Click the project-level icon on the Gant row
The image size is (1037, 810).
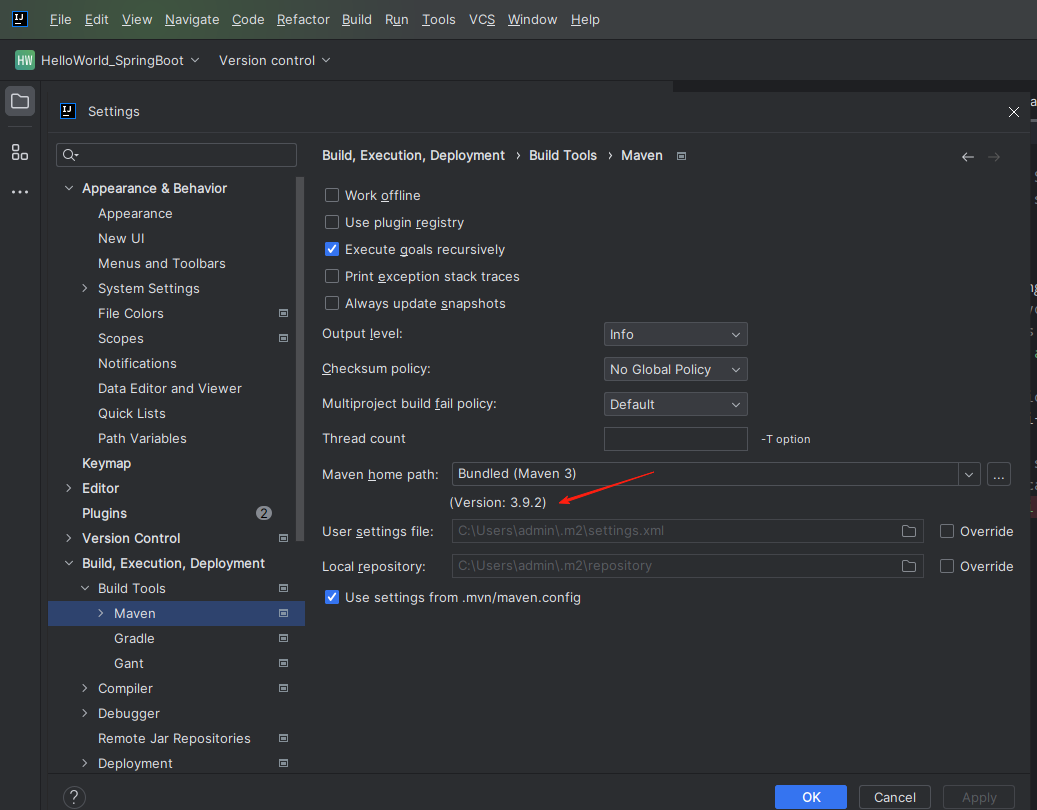[283, 663]
